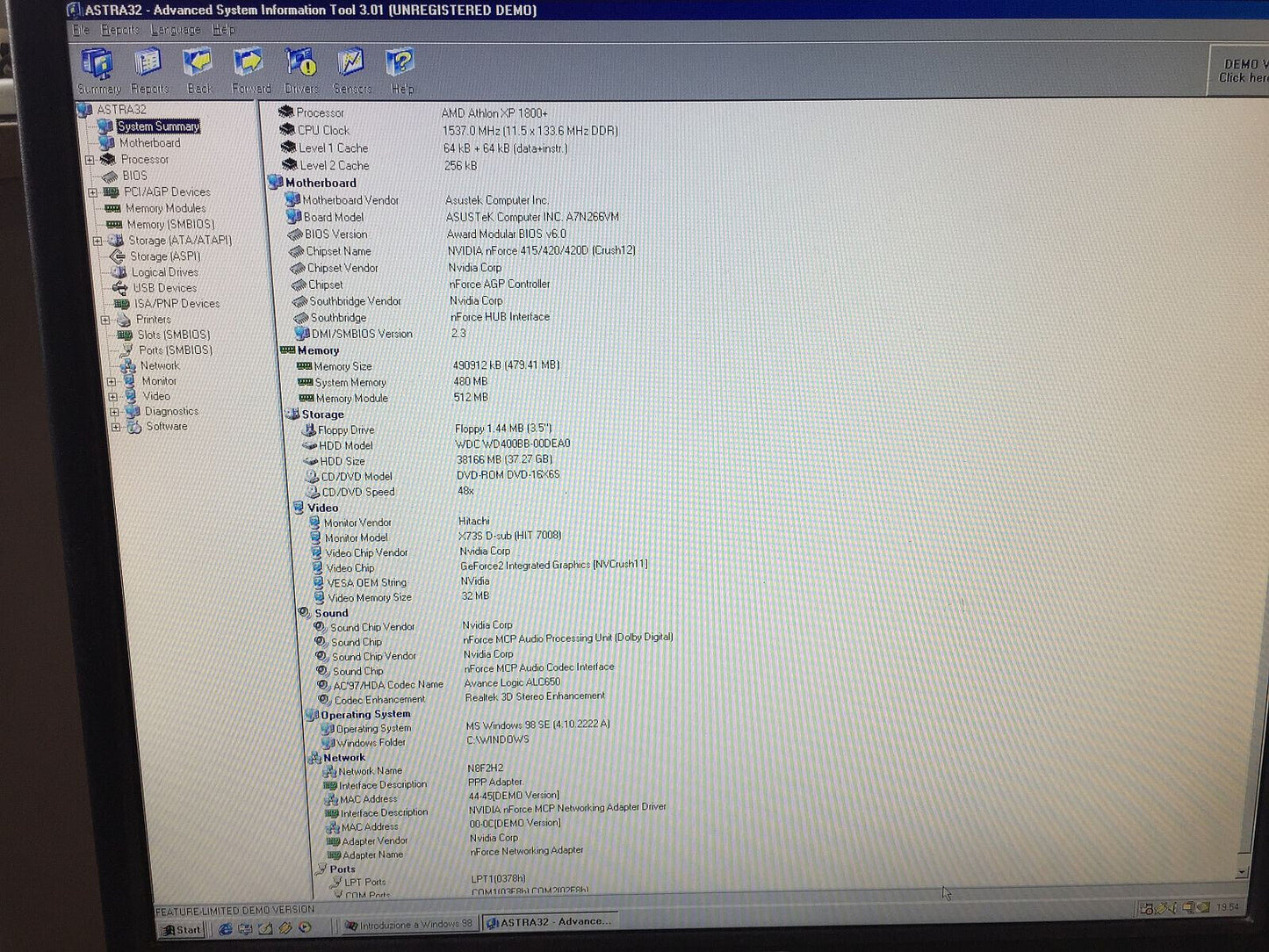
Task: Click the Summary toolbar icon
Action: click(98, 66)
